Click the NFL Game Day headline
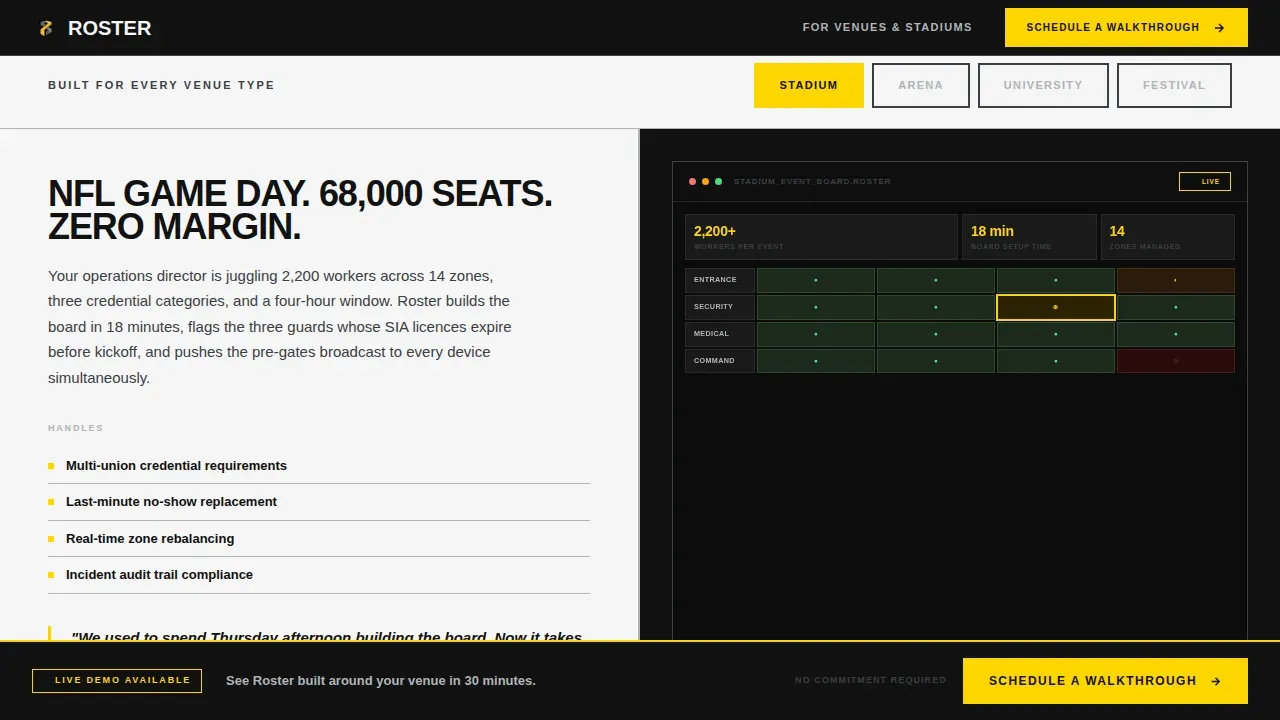The width and height of the screenshot is (1280, 720). click(x=300, y=210)
